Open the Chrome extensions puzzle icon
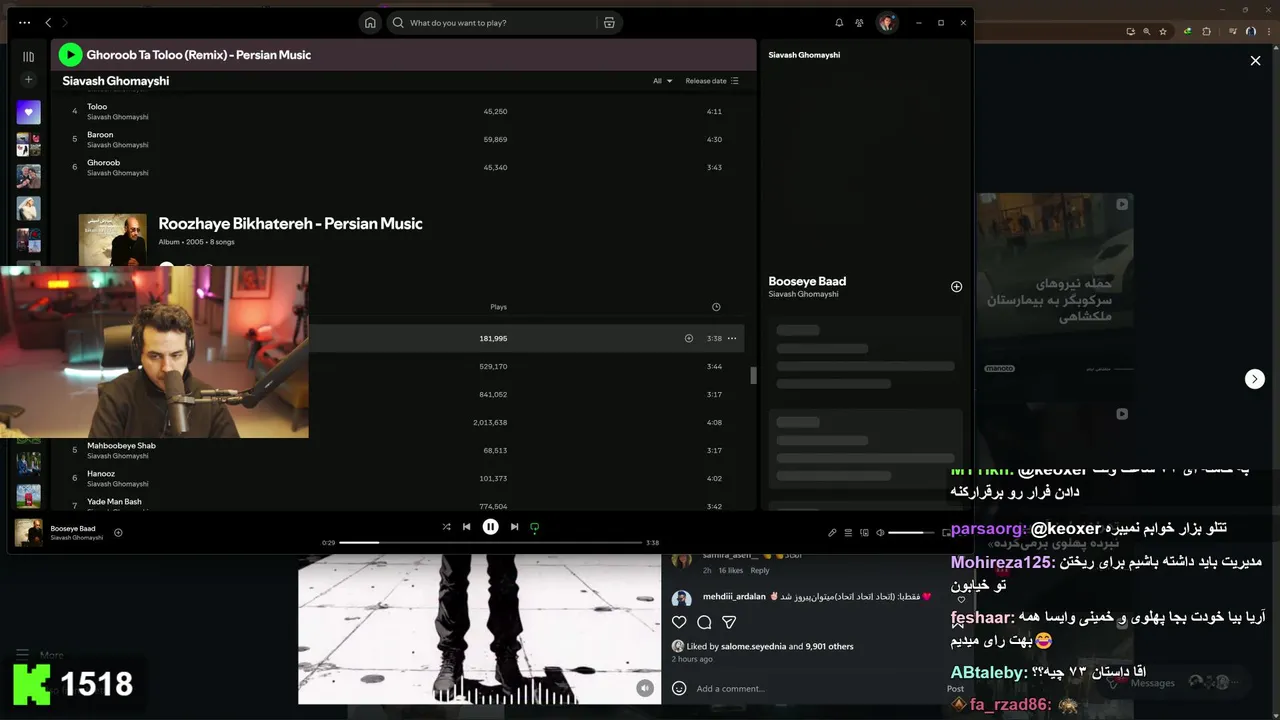This screenshot has height=720, width=1280. pyautogui.click(x=1205, y=31)
